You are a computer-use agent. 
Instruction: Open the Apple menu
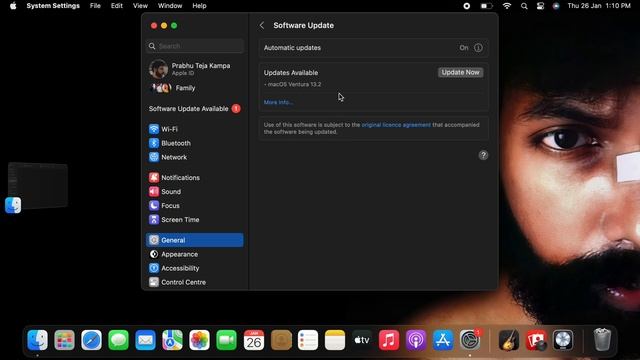tap(13, 6)
